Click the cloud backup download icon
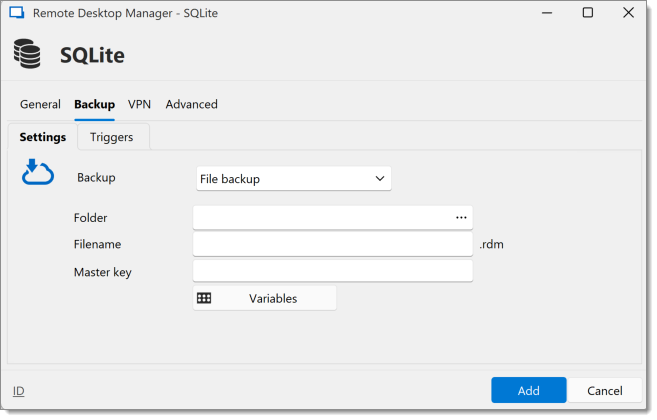The image size is (657, 420). pos(38,172)
